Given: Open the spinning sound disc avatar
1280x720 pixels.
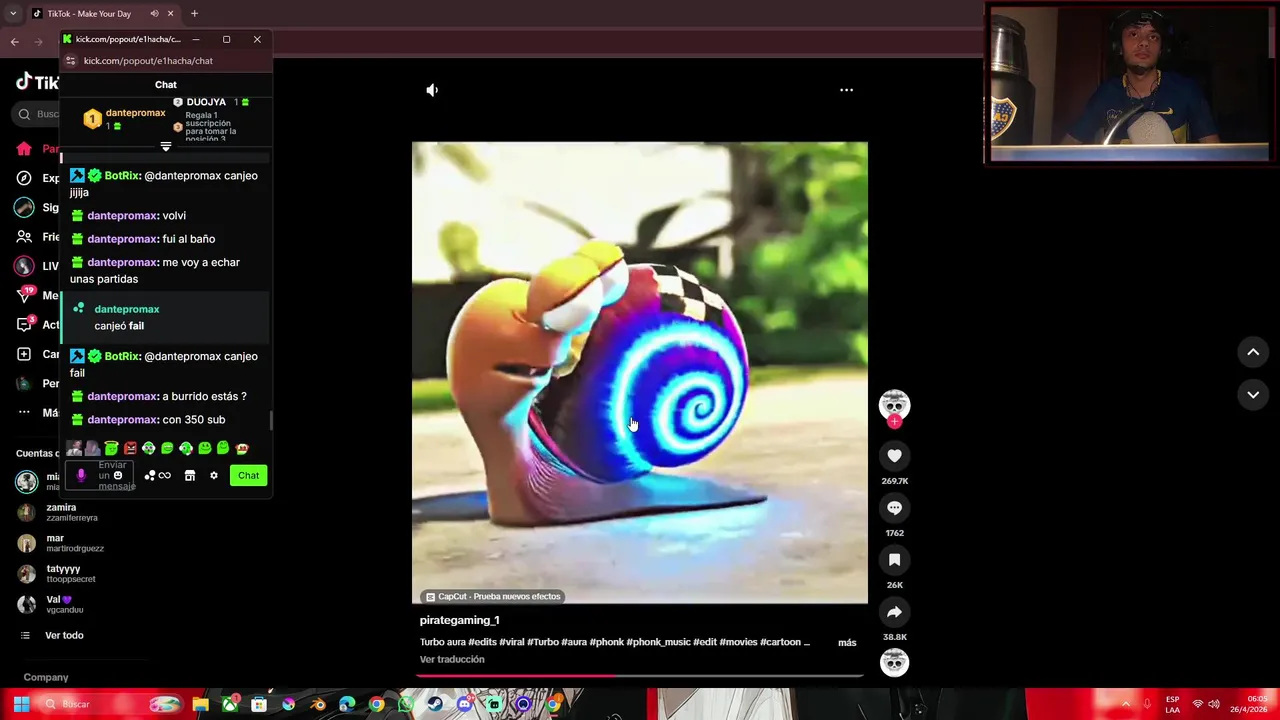Looking at the screenshot, I should coord(894,662).
